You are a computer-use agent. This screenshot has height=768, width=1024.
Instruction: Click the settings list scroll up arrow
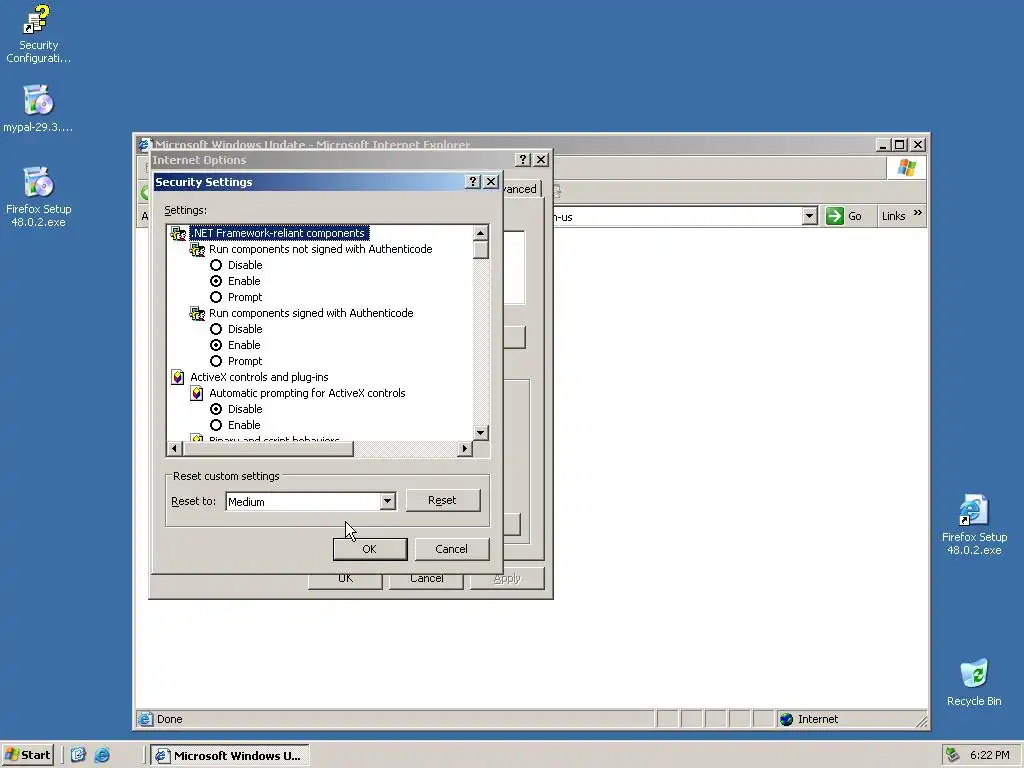(481, 233)
